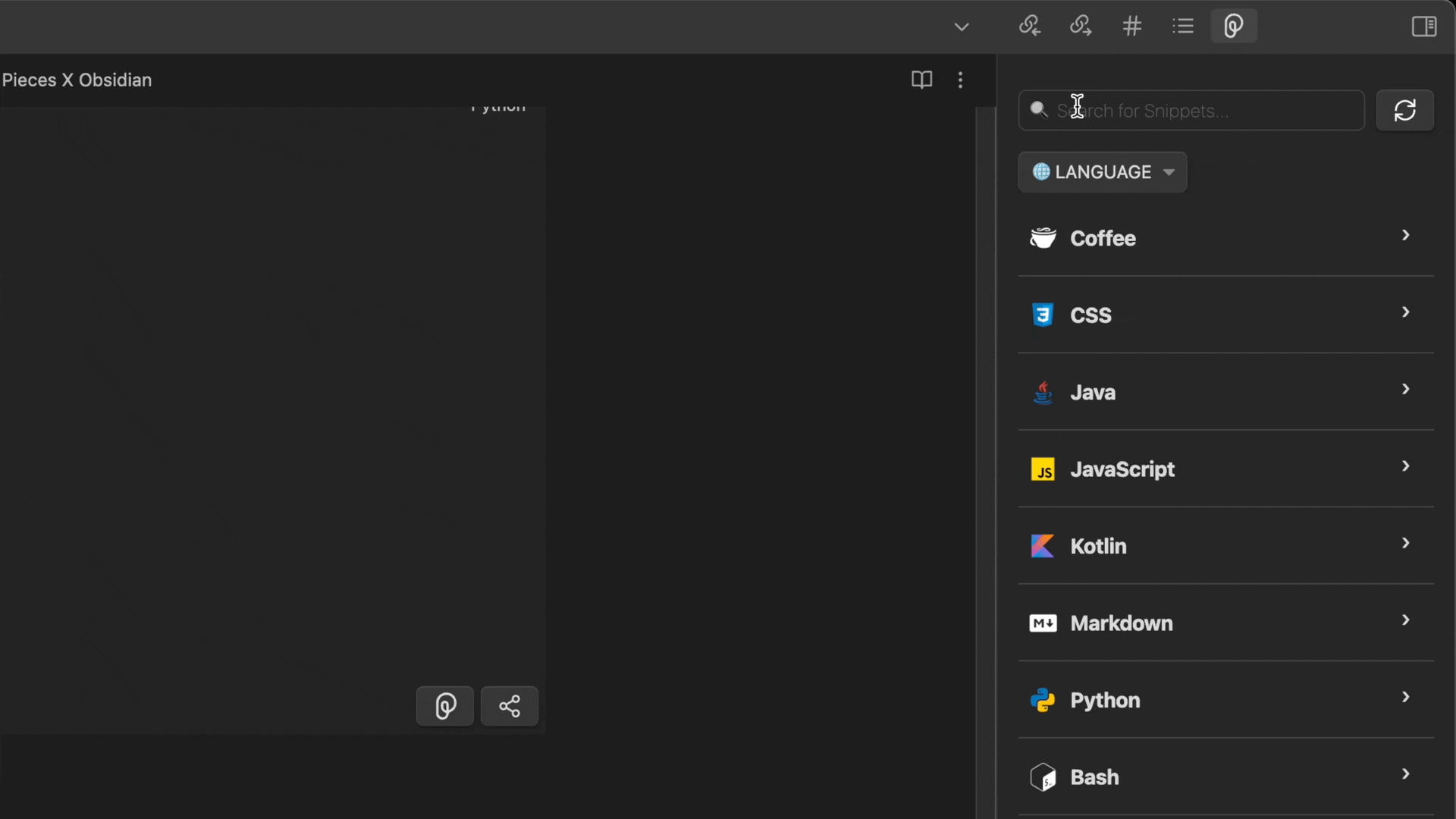
Task: Toggle the reading mode panel icon
Action: tap(922, 79)
